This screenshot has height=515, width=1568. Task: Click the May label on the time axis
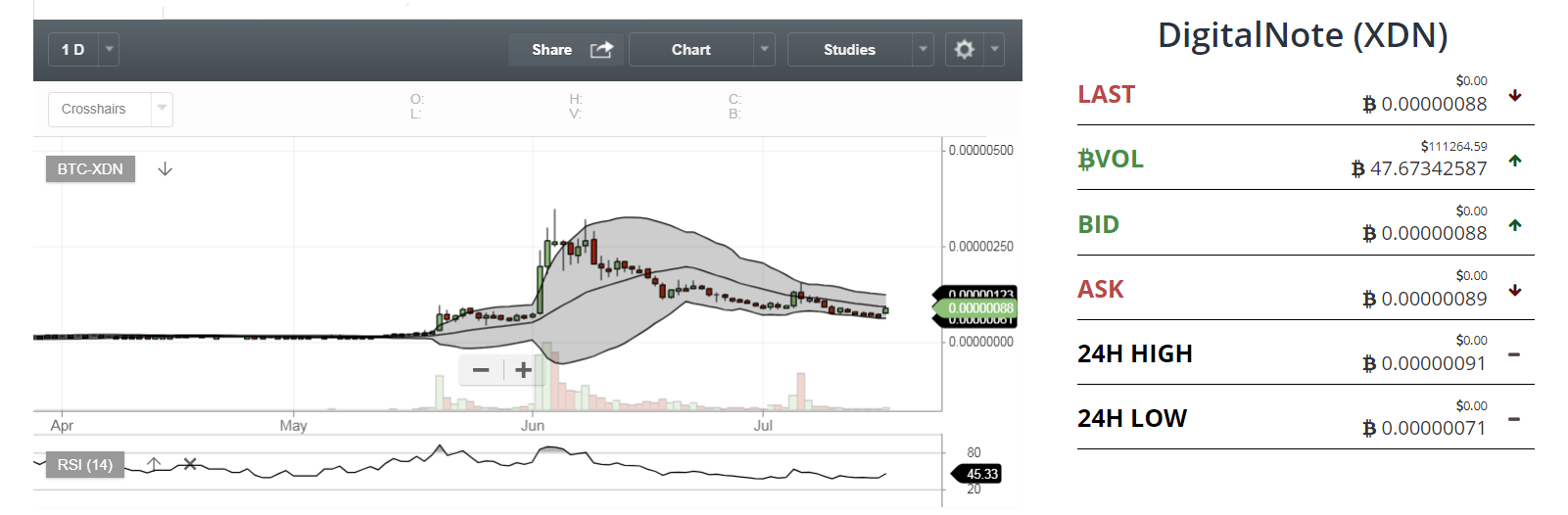(293, 425)
